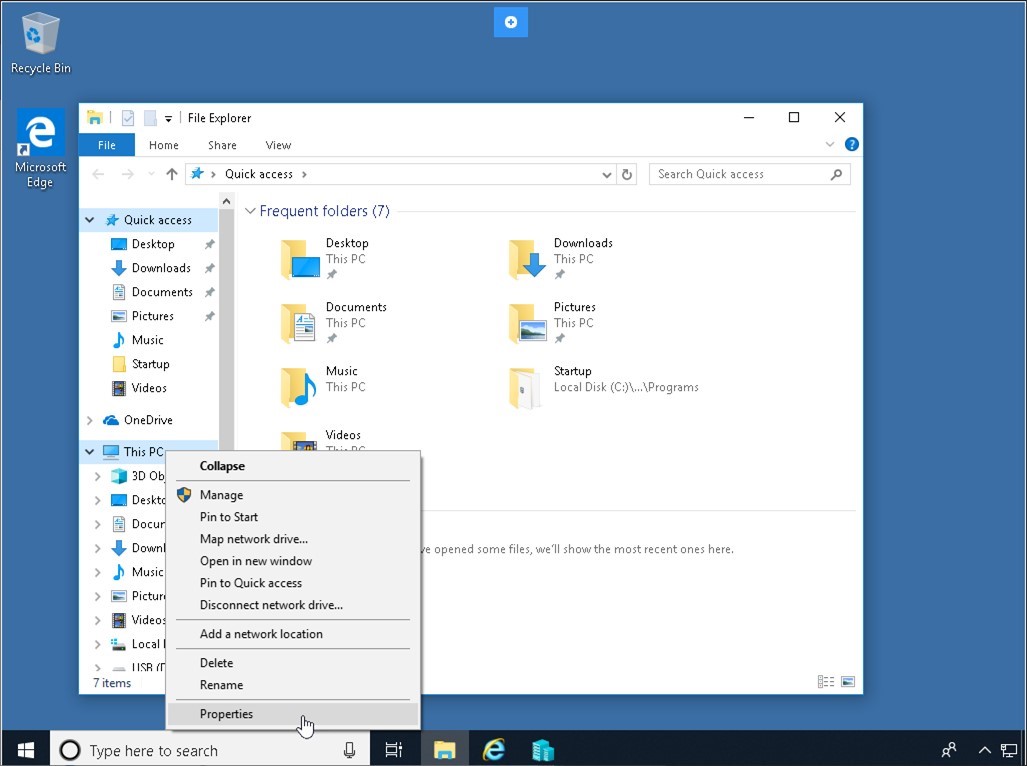Viewport: 1027px width, 766px height.
Task: Expand the OneDrive tree node
Action: (x=90, y=420)
